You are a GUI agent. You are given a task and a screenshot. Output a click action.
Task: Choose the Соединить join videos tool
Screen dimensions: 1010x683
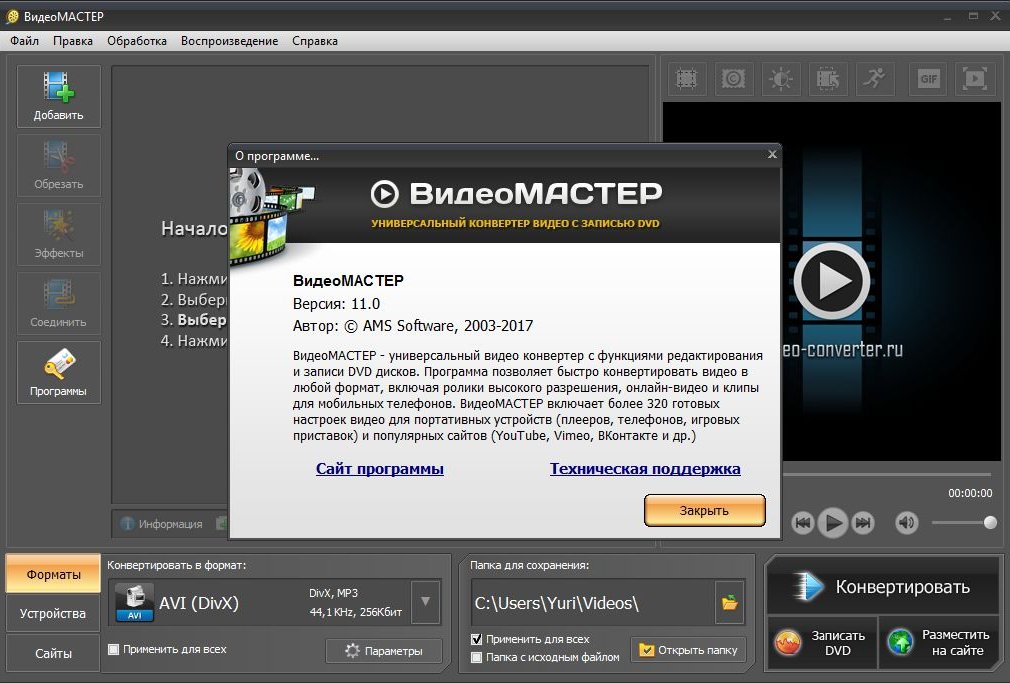[59, 303]
